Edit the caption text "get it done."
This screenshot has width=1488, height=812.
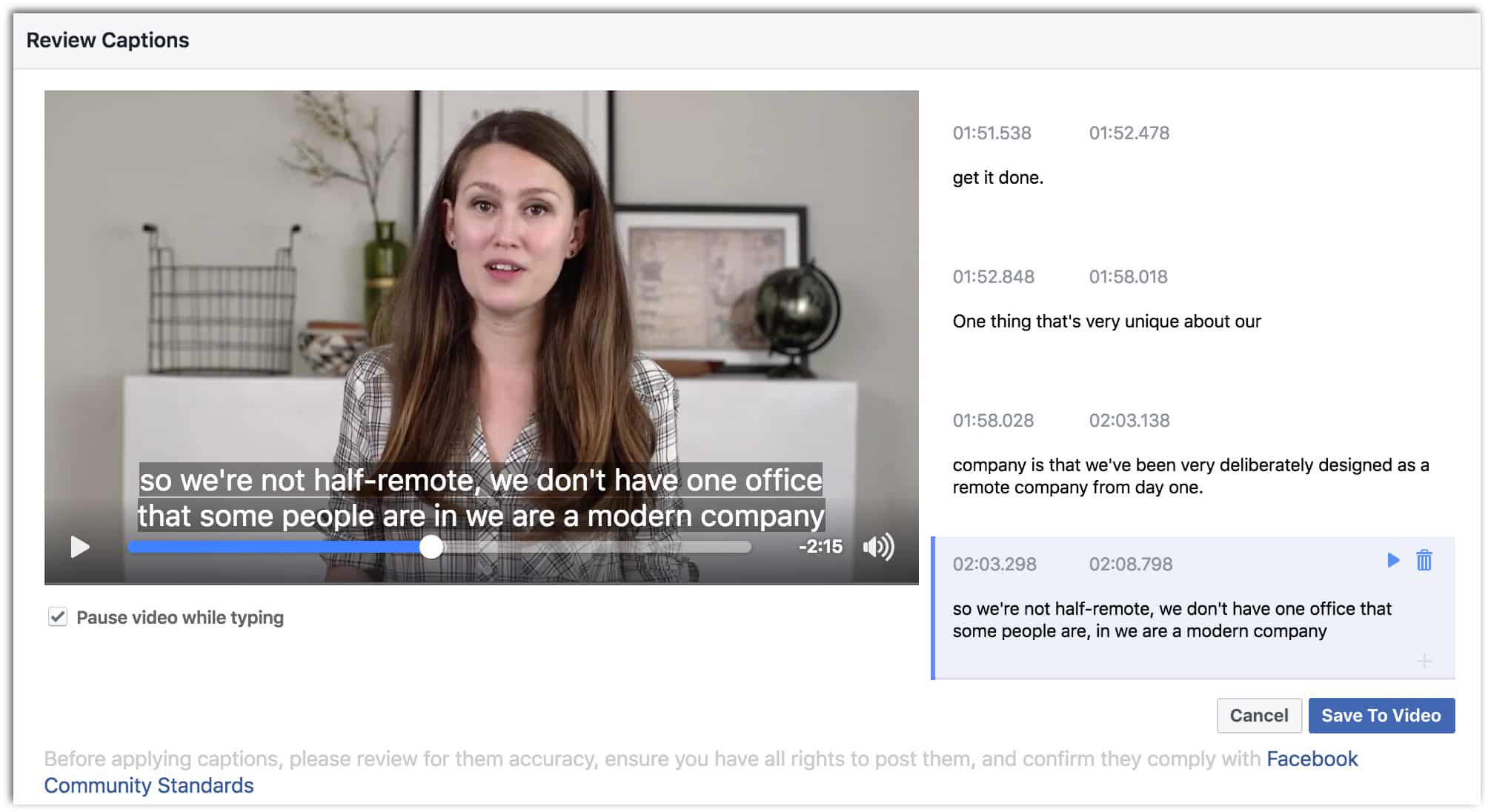click(x=997, y=178)
